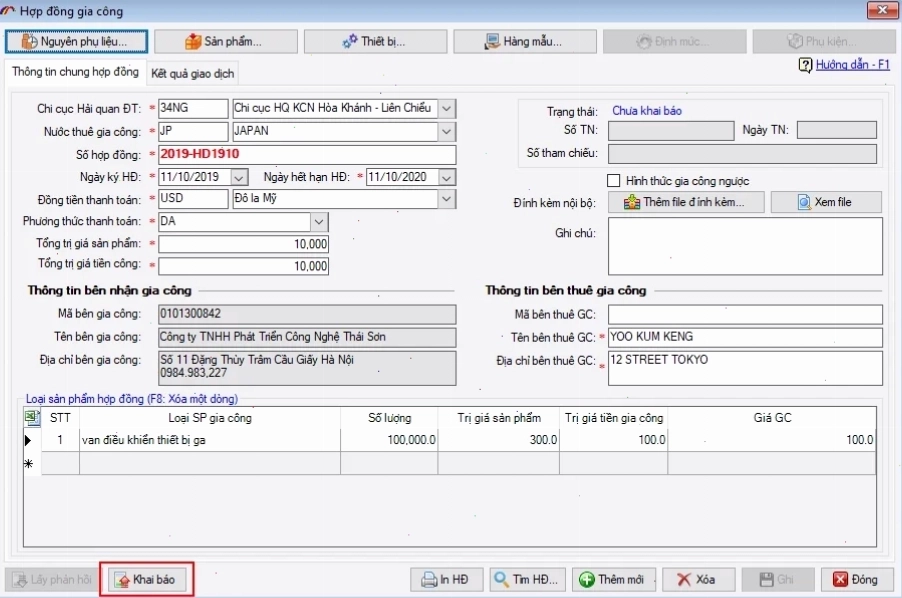
Task: Open the Sản phẩm products list
Action: pyautogui.click(x=226, y=41)
